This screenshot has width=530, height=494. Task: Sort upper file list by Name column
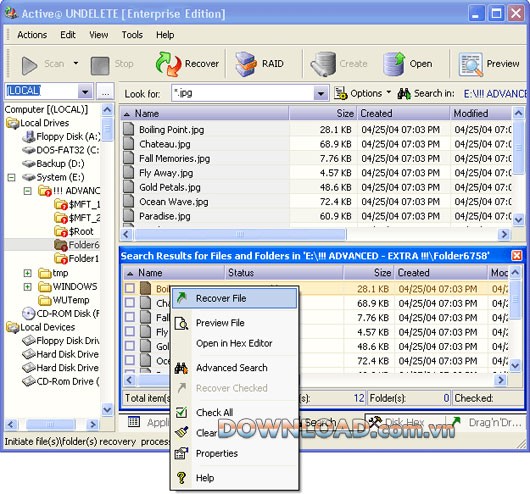[204, 113]
